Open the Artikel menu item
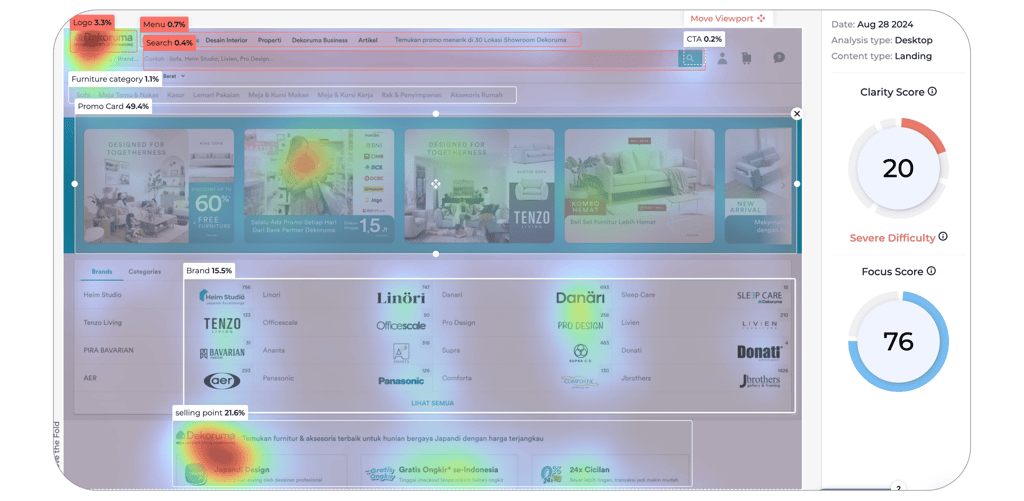This screenshot has height=501, width=1024. click(x=368, y=40)
